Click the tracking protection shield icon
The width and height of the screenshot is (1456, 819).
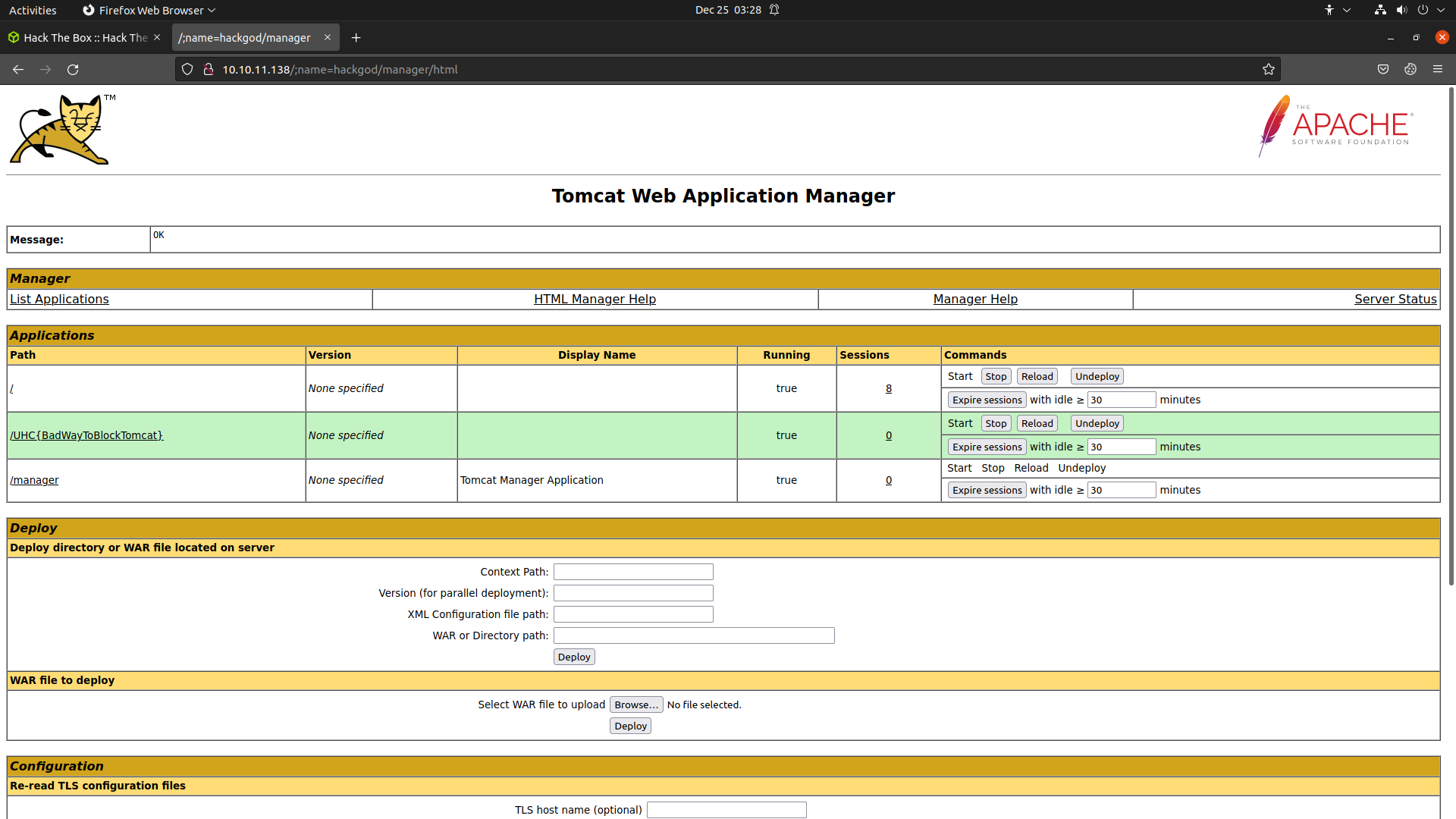point(187,69)
